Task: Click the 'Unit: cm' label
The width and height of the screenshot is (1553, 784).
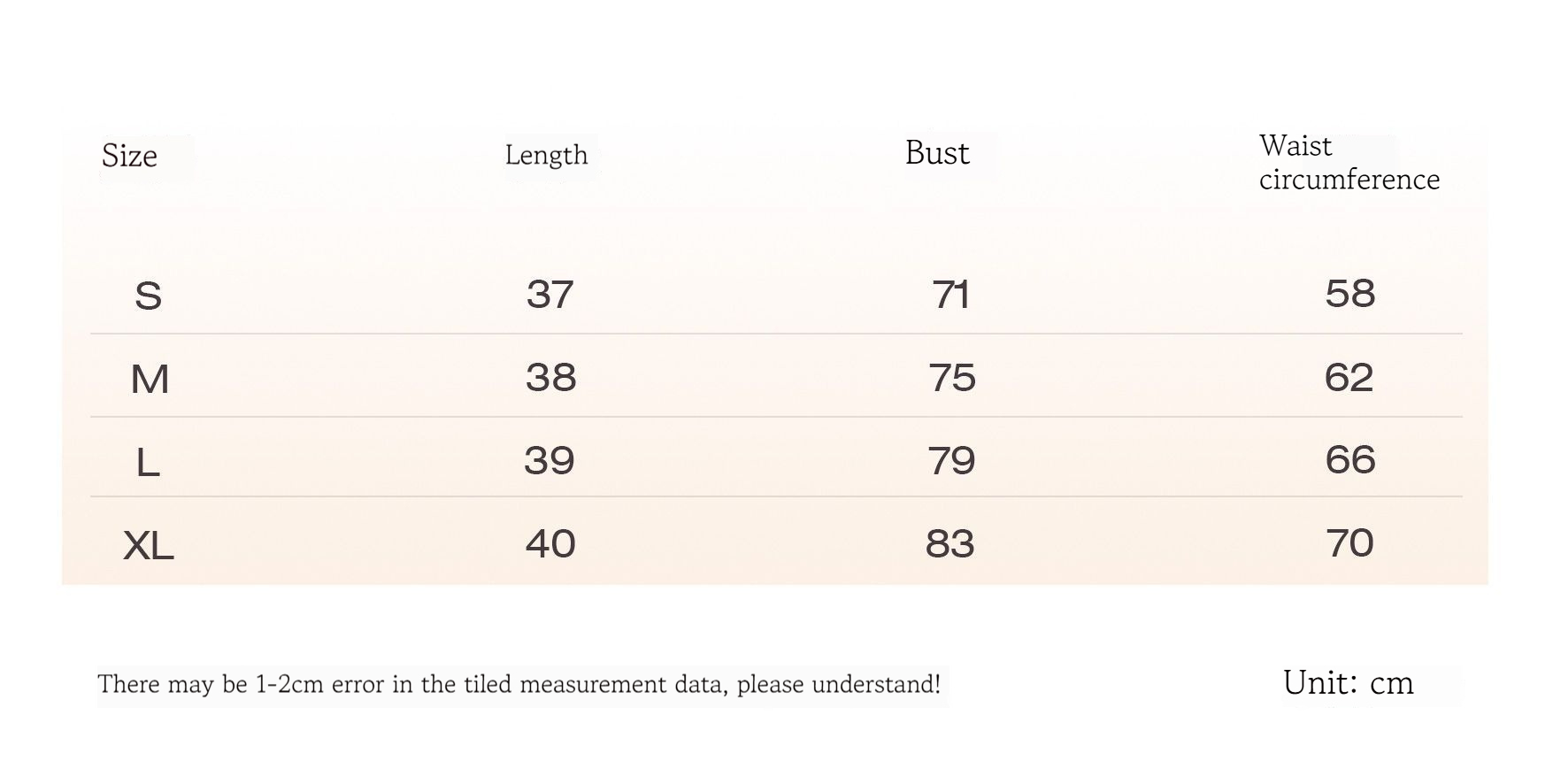Action: tap(1348, 683)
